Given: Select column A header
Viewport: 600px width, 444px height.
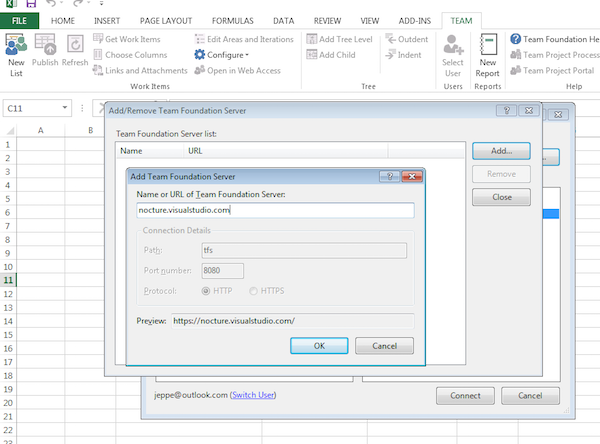Looking at the screenshot, I should tap(41, 131).
